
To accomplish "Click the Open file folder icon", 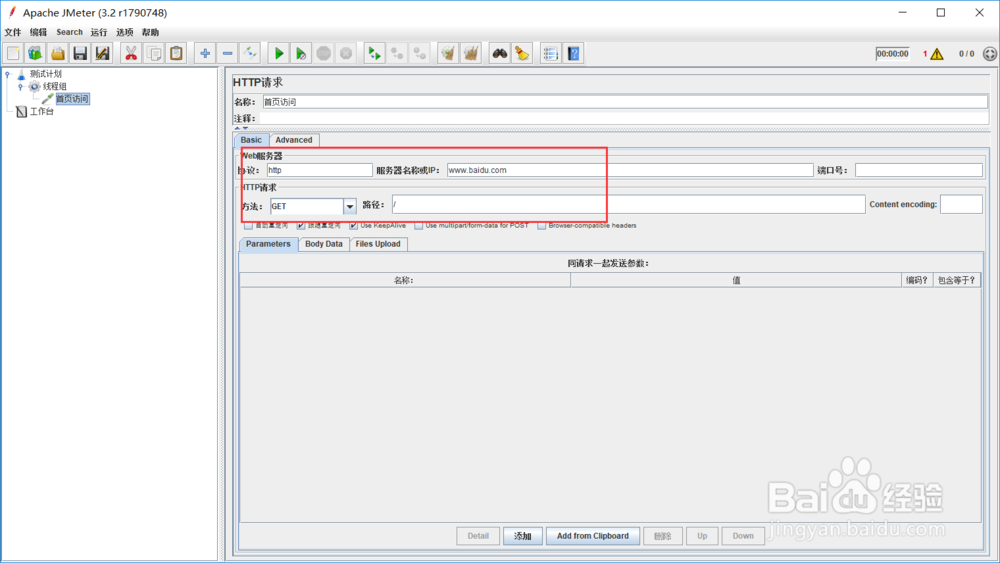I will [57, 54].
